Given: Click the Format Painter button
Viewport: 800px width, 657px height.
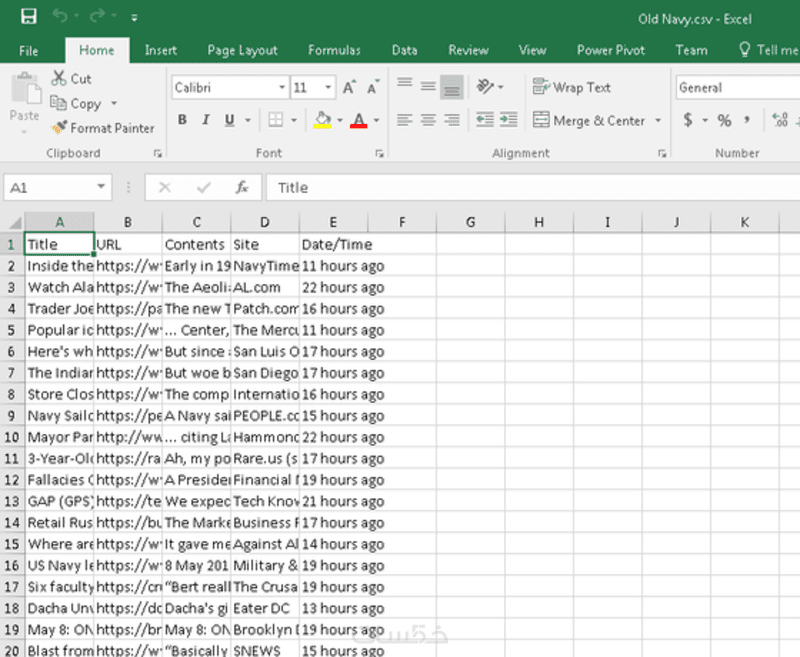Looking at the screenshot, I should pos(102,128).
